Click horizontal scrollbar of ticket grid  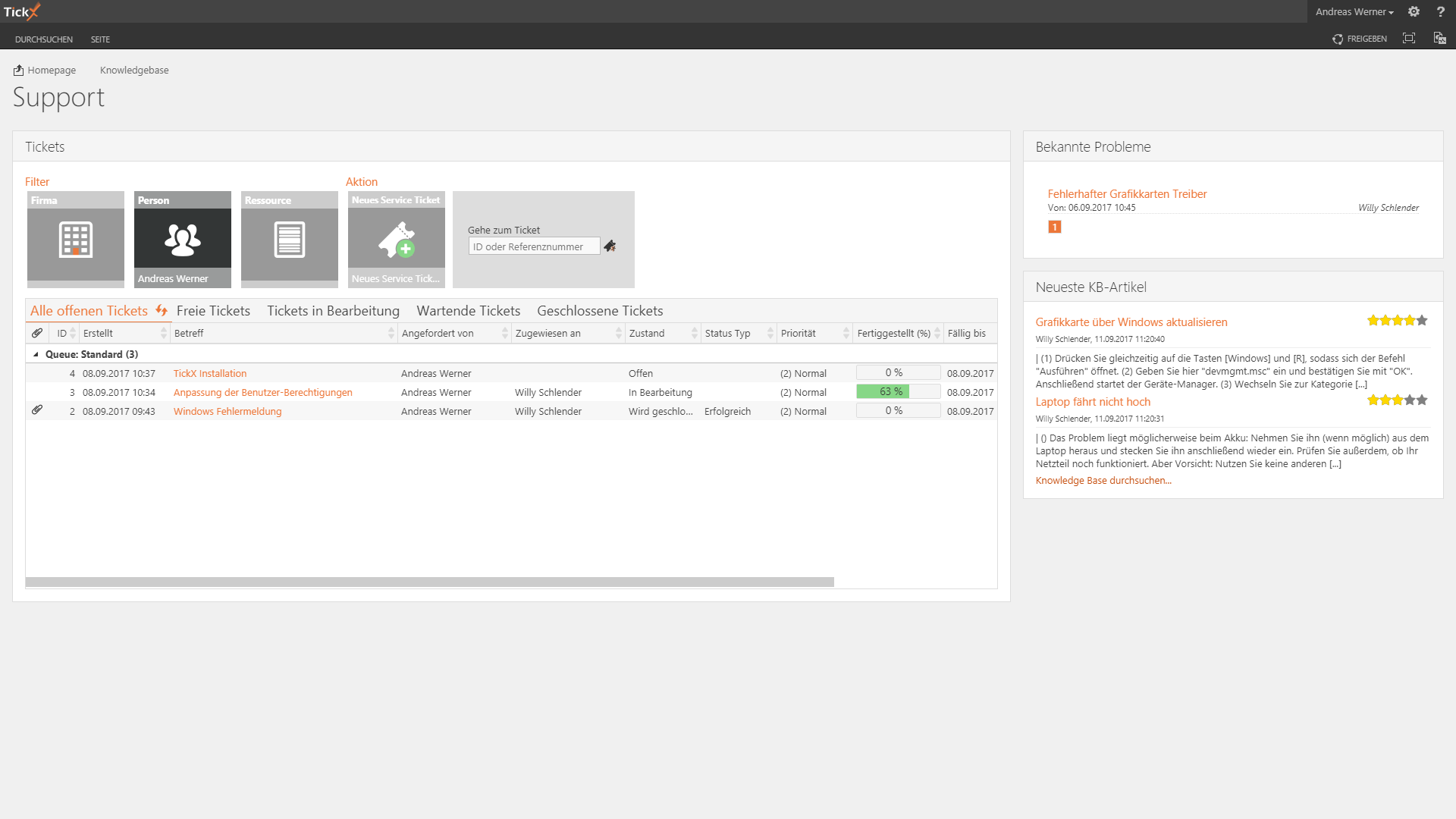click(x=430, y=582)
